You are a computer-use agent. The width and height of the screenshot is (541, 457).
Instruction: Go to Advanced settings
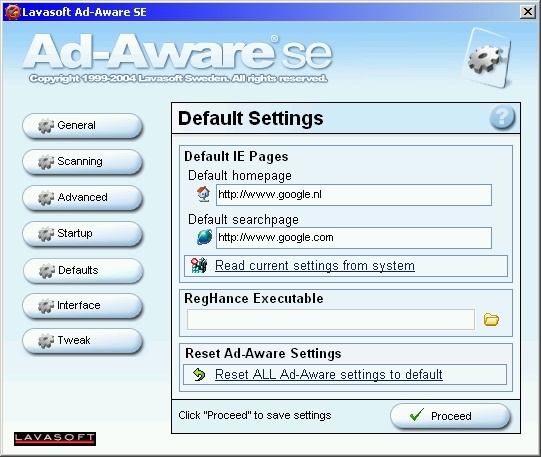click(82, 198)
